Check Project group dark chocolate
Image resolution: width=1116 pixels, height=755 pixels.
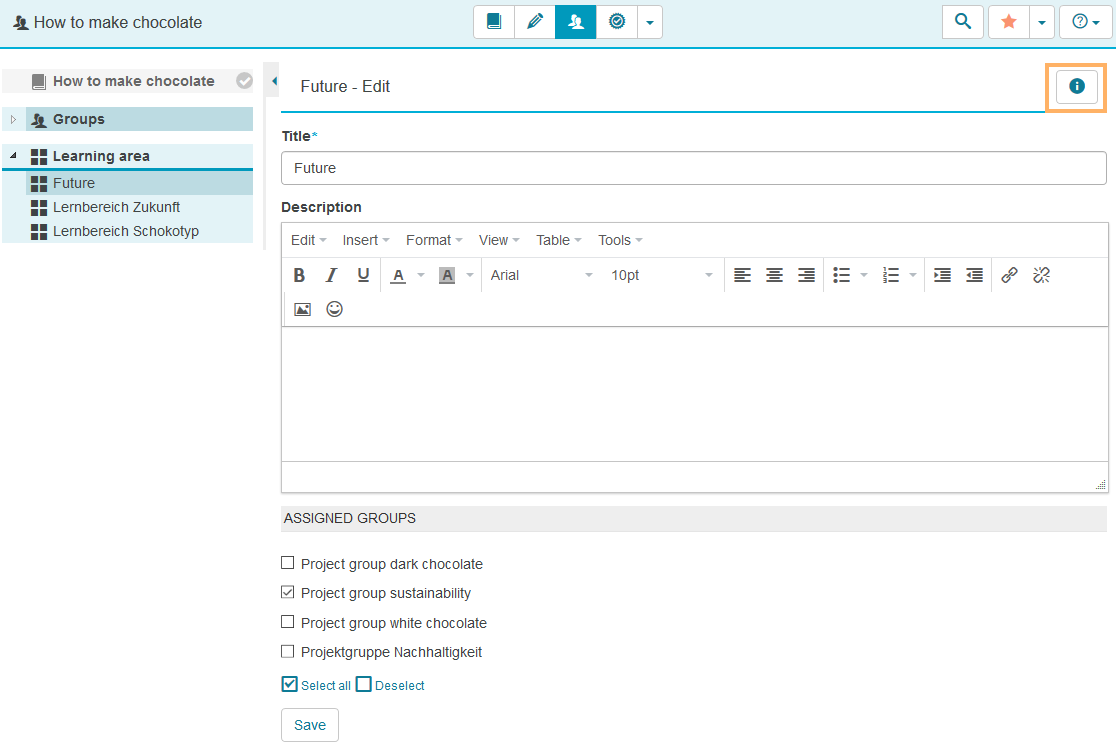click(x=288, y=563)
